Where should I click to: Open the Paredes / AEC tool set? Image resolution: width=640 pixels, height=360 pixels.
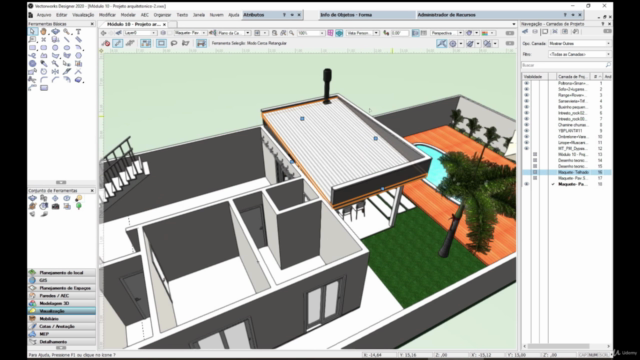coord(62,296)
